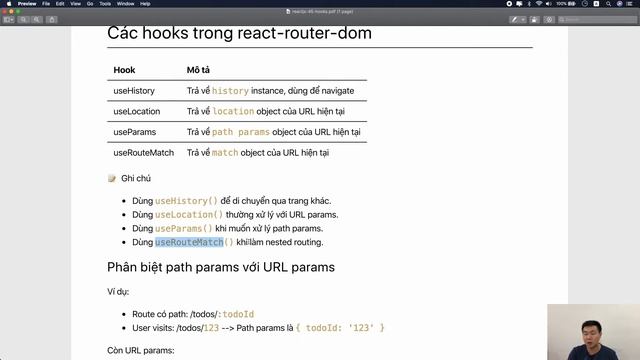Click the webcam video overlay of presenter
640x360 pixels.
[x=593, y=332]
